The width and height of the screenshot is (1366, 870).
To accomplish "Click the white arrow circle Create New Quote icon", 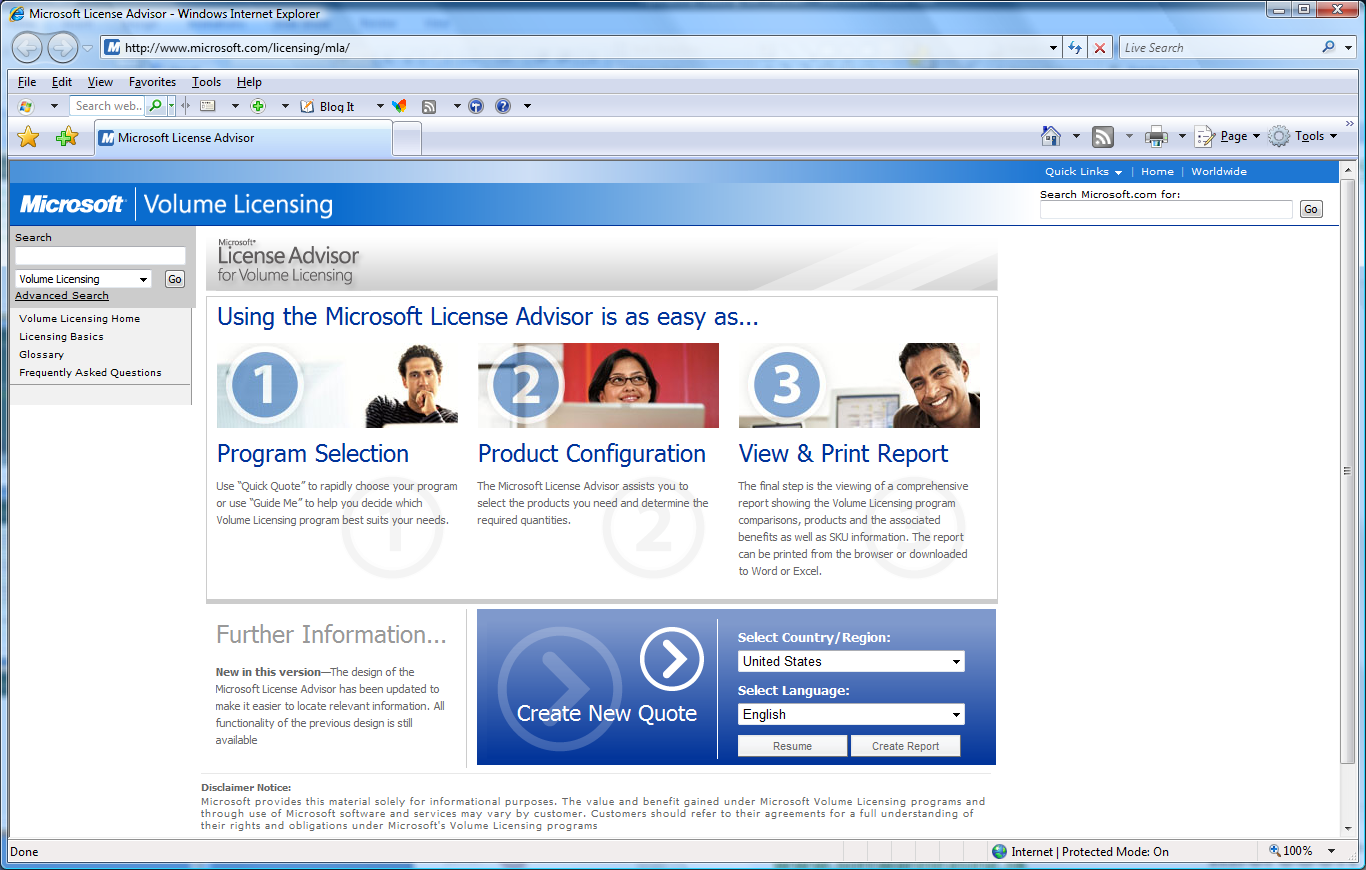I will coord(672,659).
